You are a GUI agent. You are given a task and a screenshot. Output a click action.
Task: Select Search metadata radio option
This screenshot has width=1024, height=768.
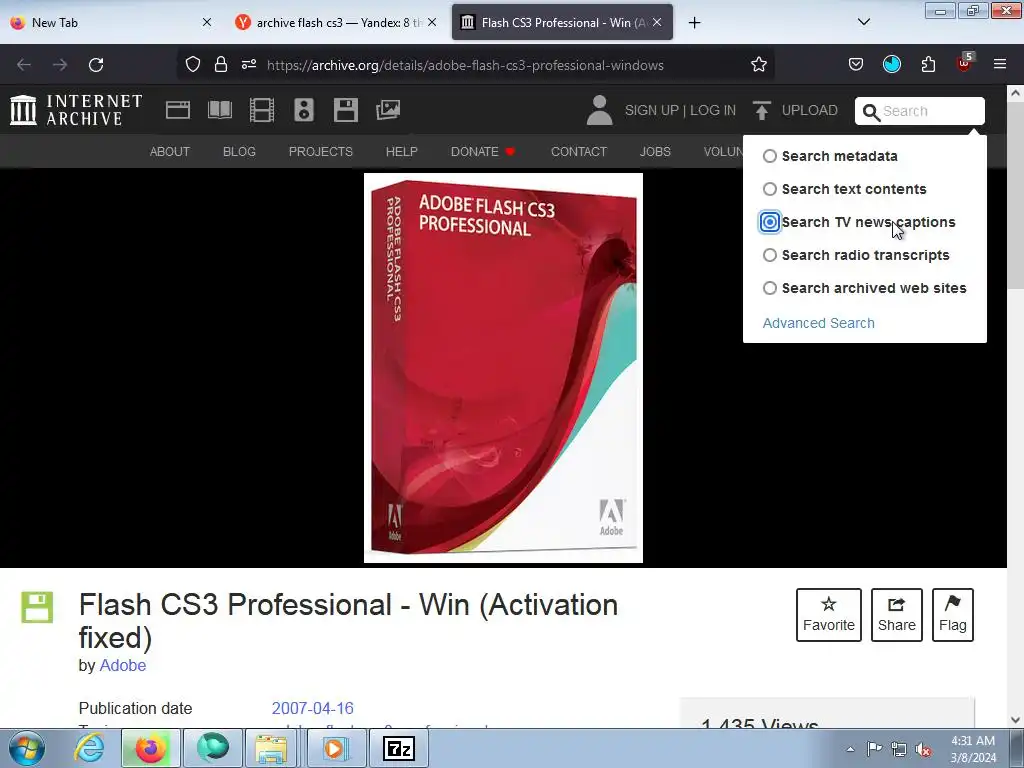[x=770, y=156]
